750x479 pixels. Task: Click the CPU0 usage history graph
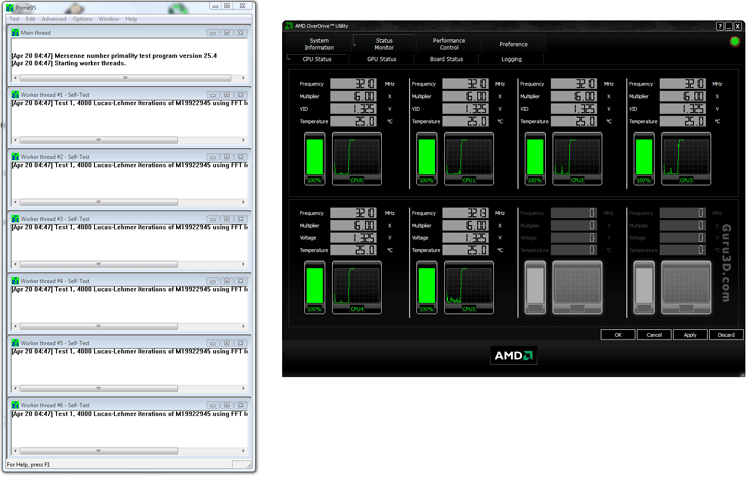click(357, 159)
